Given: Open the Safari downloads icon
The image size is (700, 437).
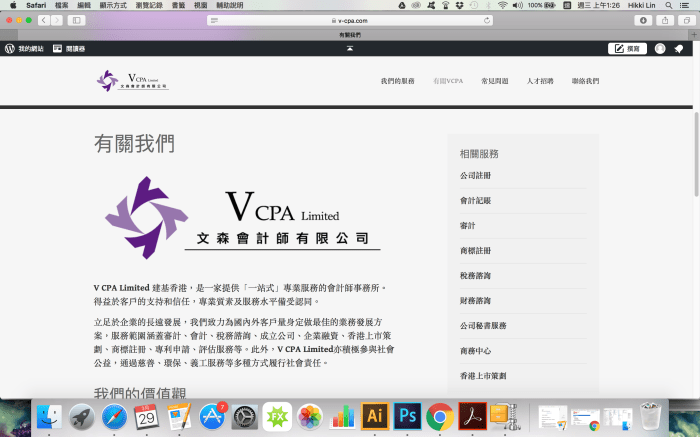Looking at the screenshot, I should point(643,20).
